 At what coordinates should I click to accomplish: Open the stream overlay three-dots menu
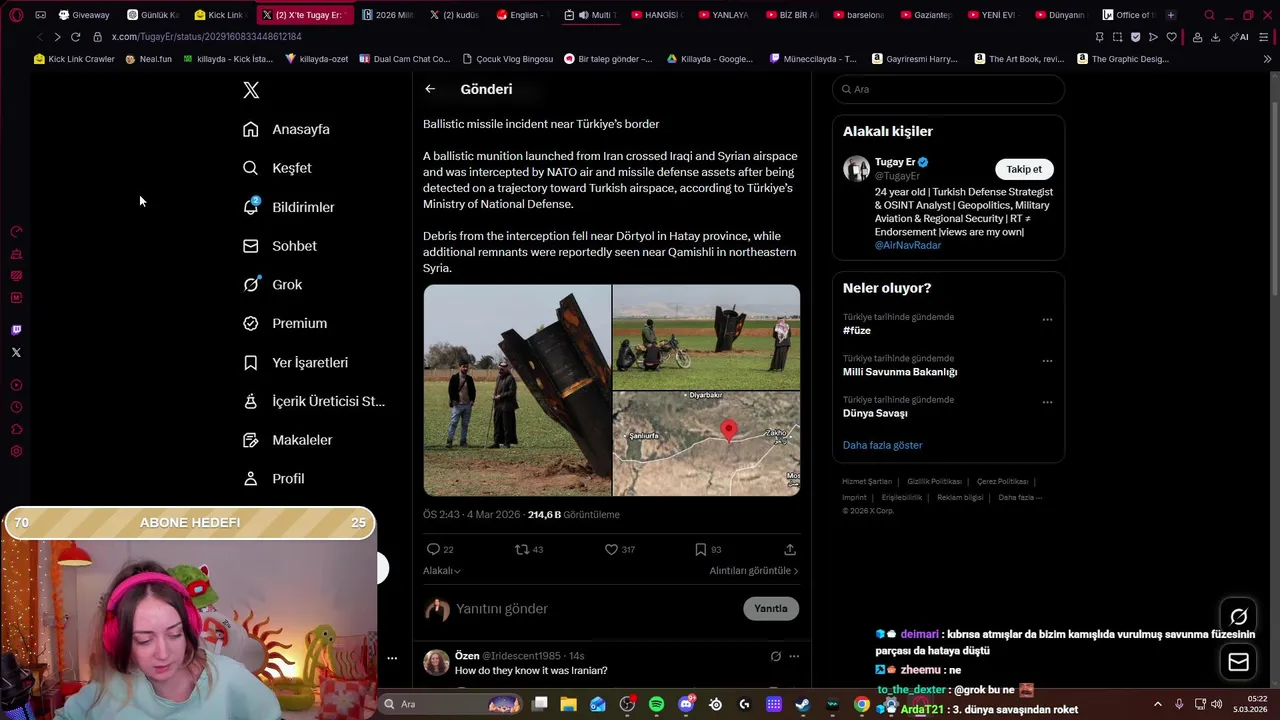[392, 658]
